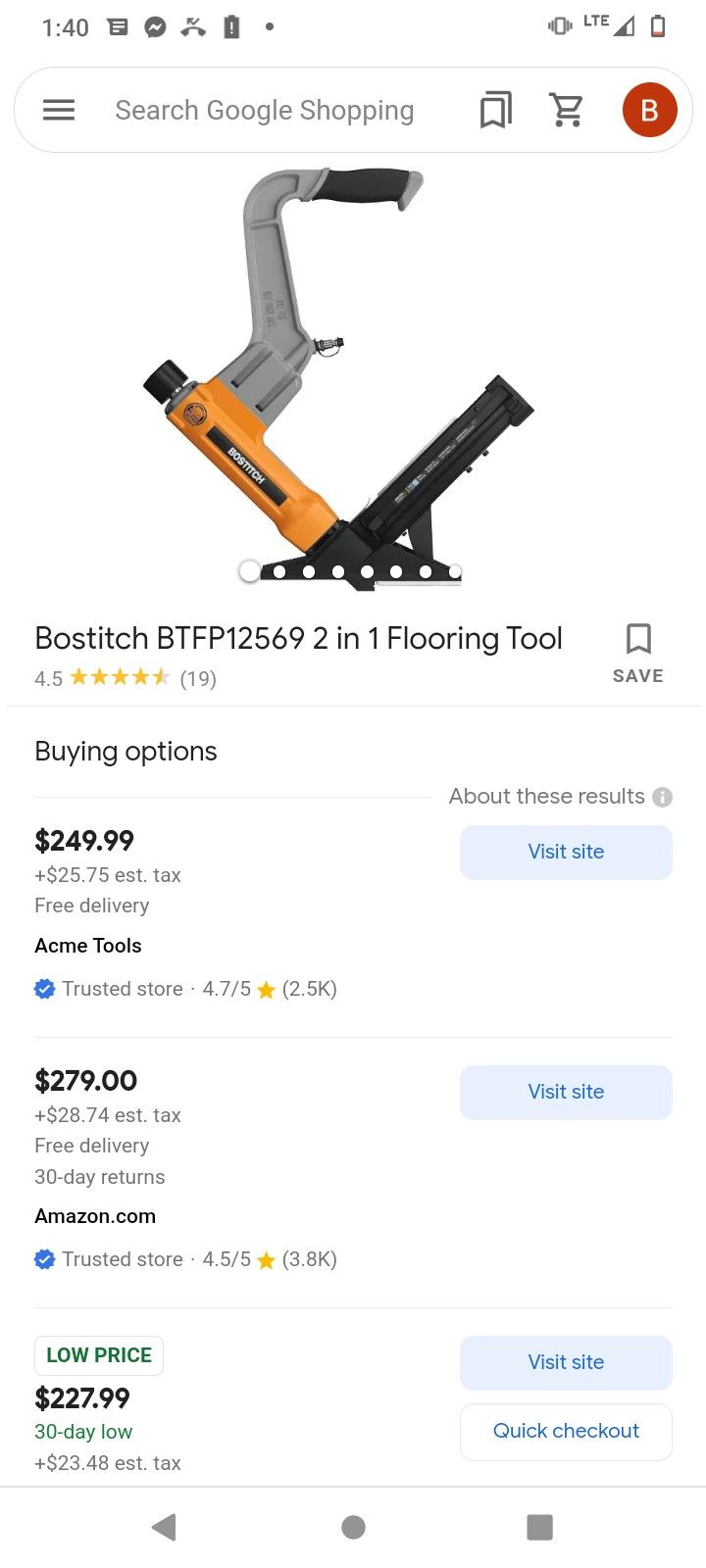The image size is (706, 1568).
Task: Tap the Android back navigation button
Action: tap(165, 1526)
